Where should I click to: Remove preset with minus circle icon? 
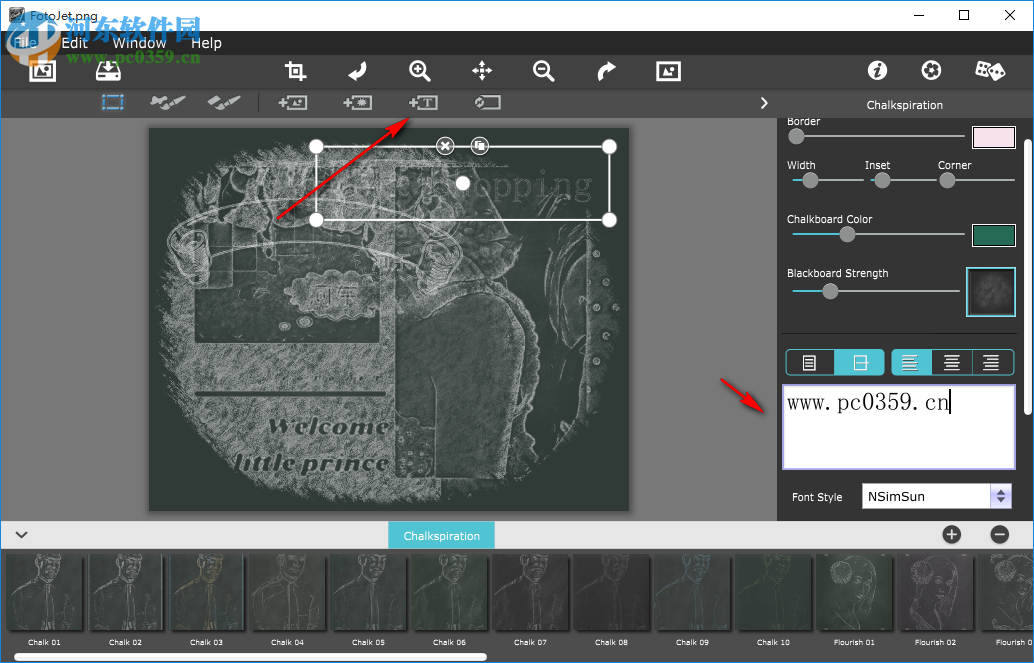click(1000, 534)
